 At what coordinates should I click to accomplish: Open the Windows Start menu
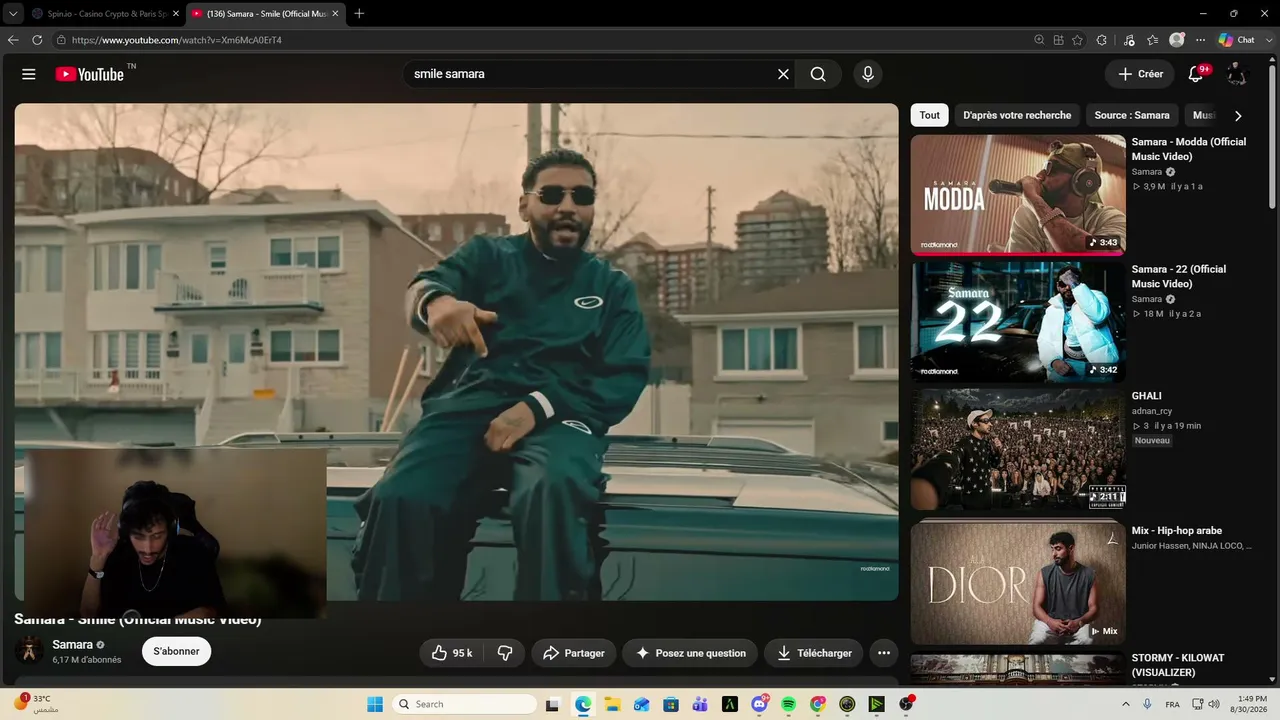tap(375, 704)
